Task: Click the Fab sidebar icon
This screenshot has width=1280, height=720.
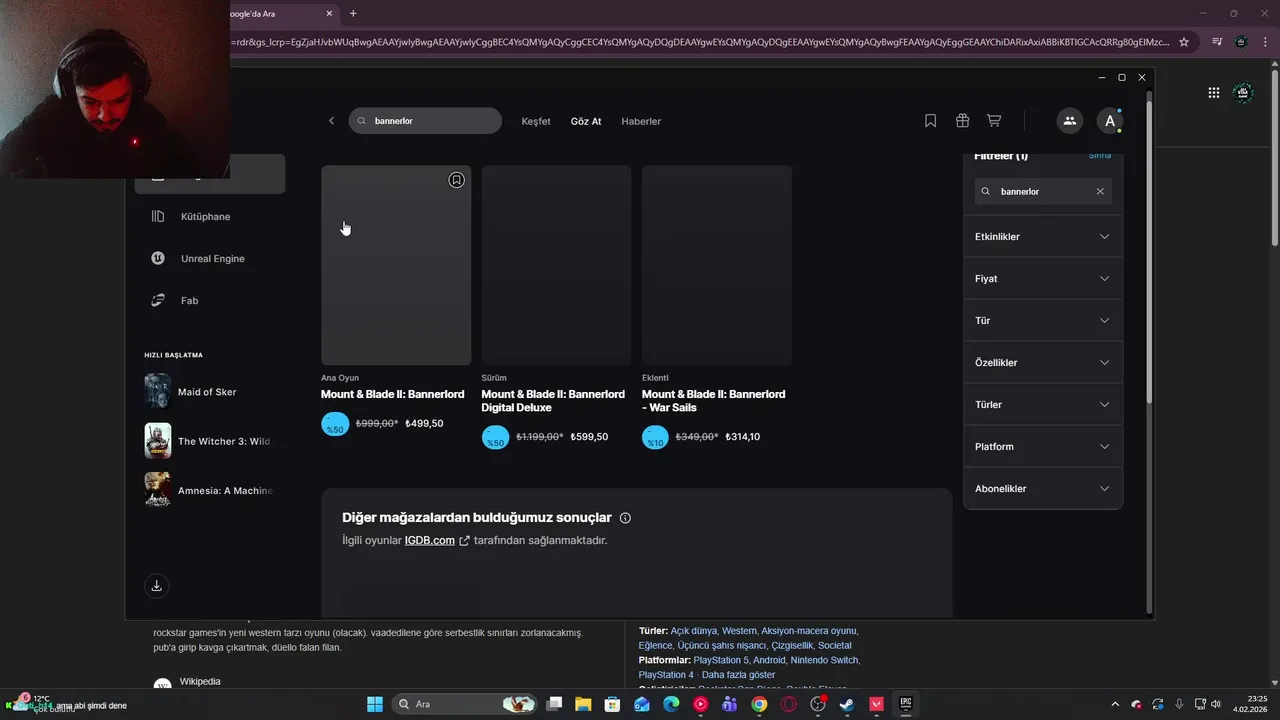Action: [158, 300]
